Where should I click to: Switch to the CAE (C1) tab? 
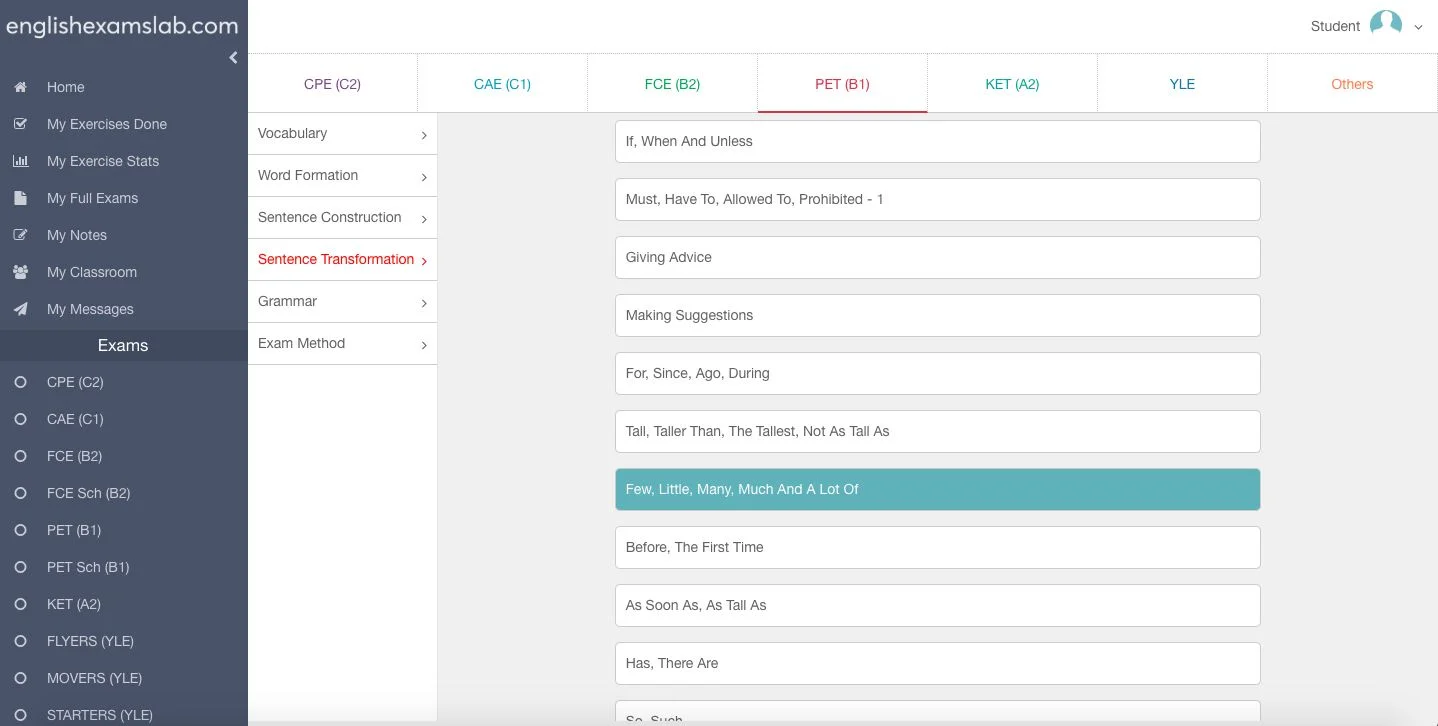click(502, 84)
